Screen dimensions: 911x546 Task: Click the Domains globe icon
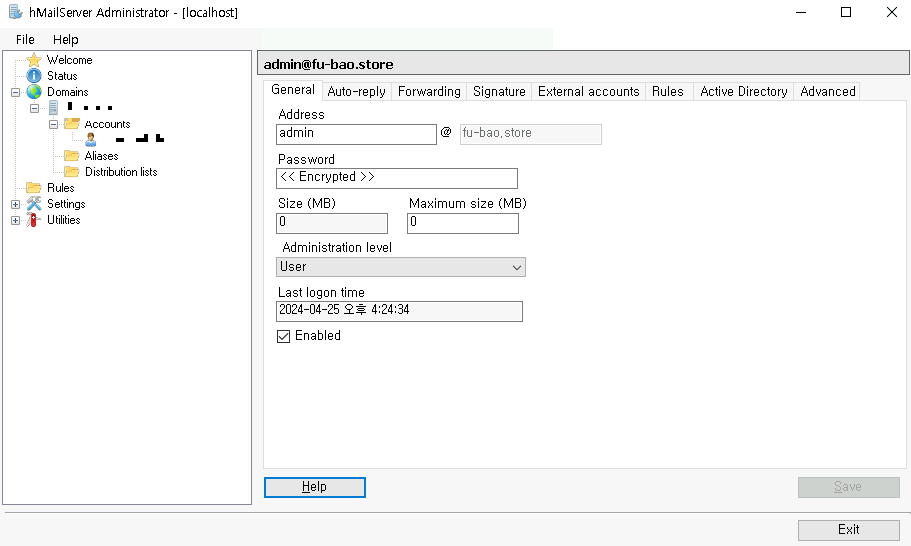pyautogui.click(x=34, y=92)
